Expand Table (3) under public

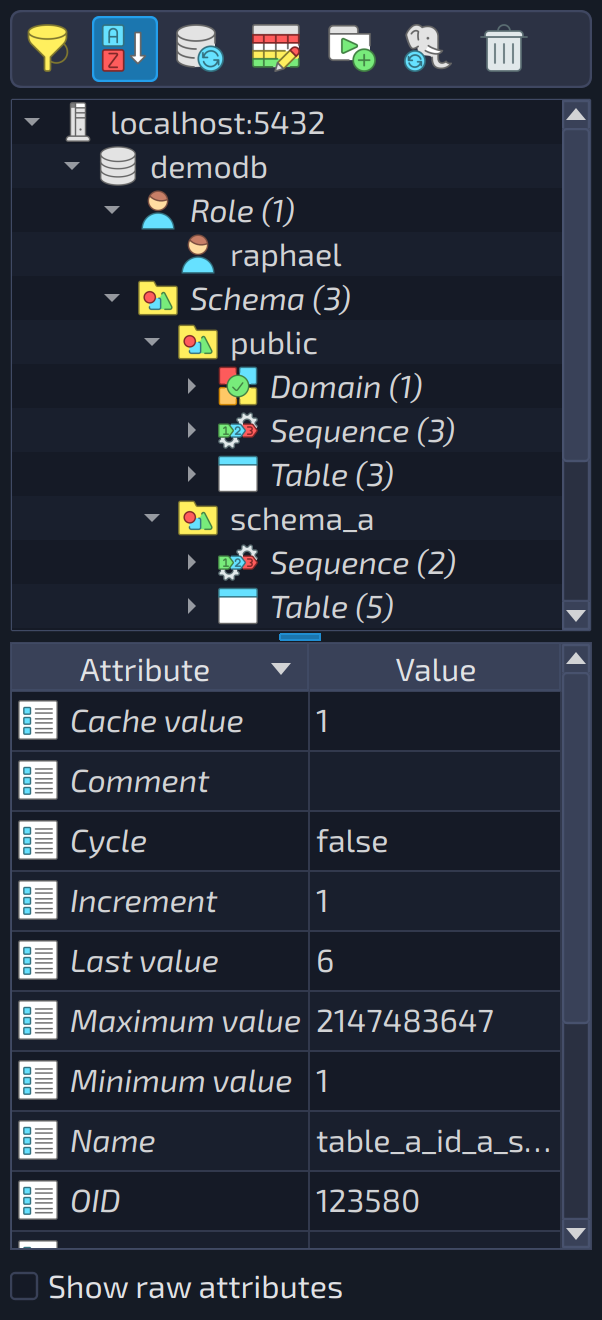(x=193, y=475)
